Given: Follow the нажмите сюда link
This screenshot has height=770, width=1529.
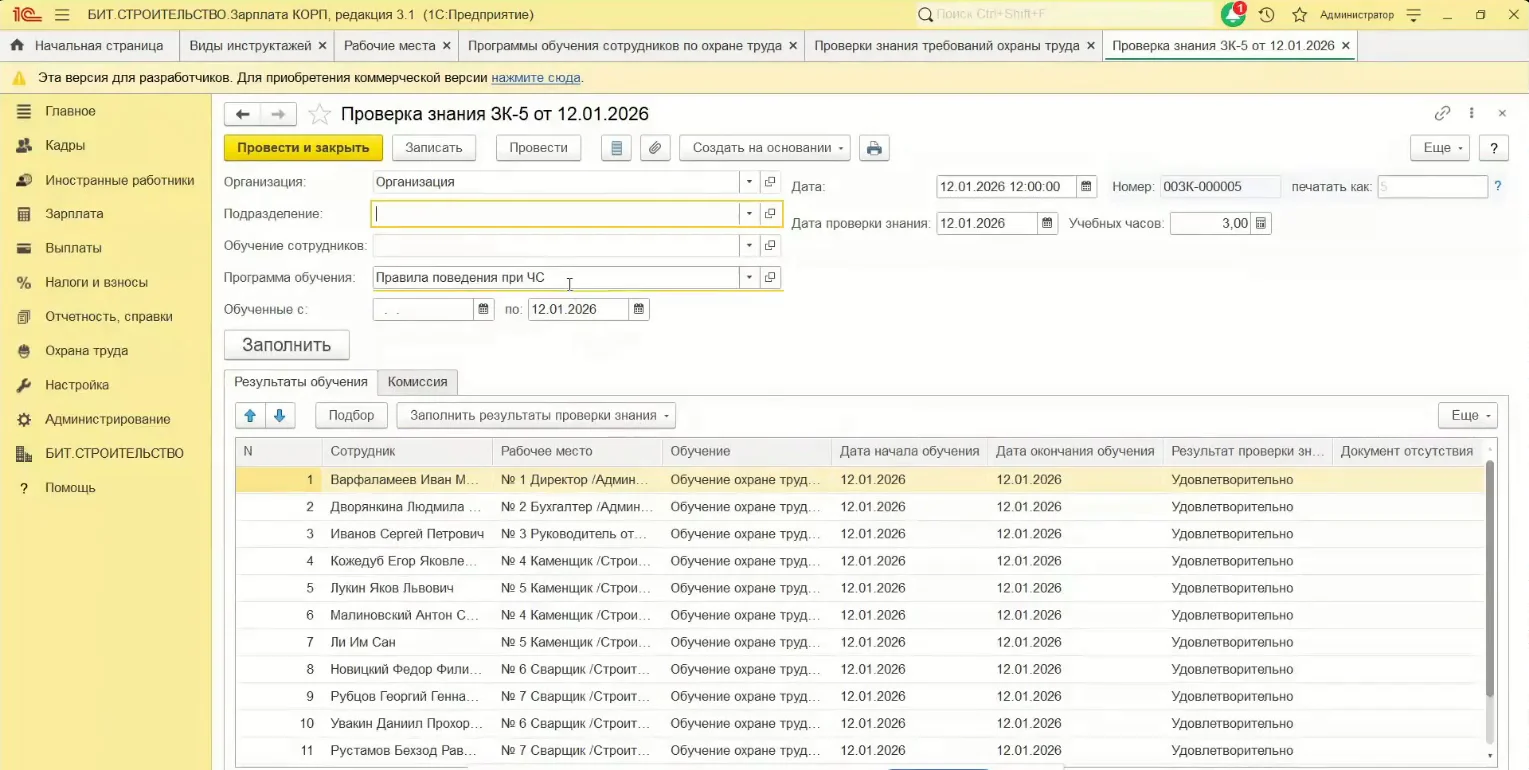Looking at the screenshot, I should click(x=536, y=77).
